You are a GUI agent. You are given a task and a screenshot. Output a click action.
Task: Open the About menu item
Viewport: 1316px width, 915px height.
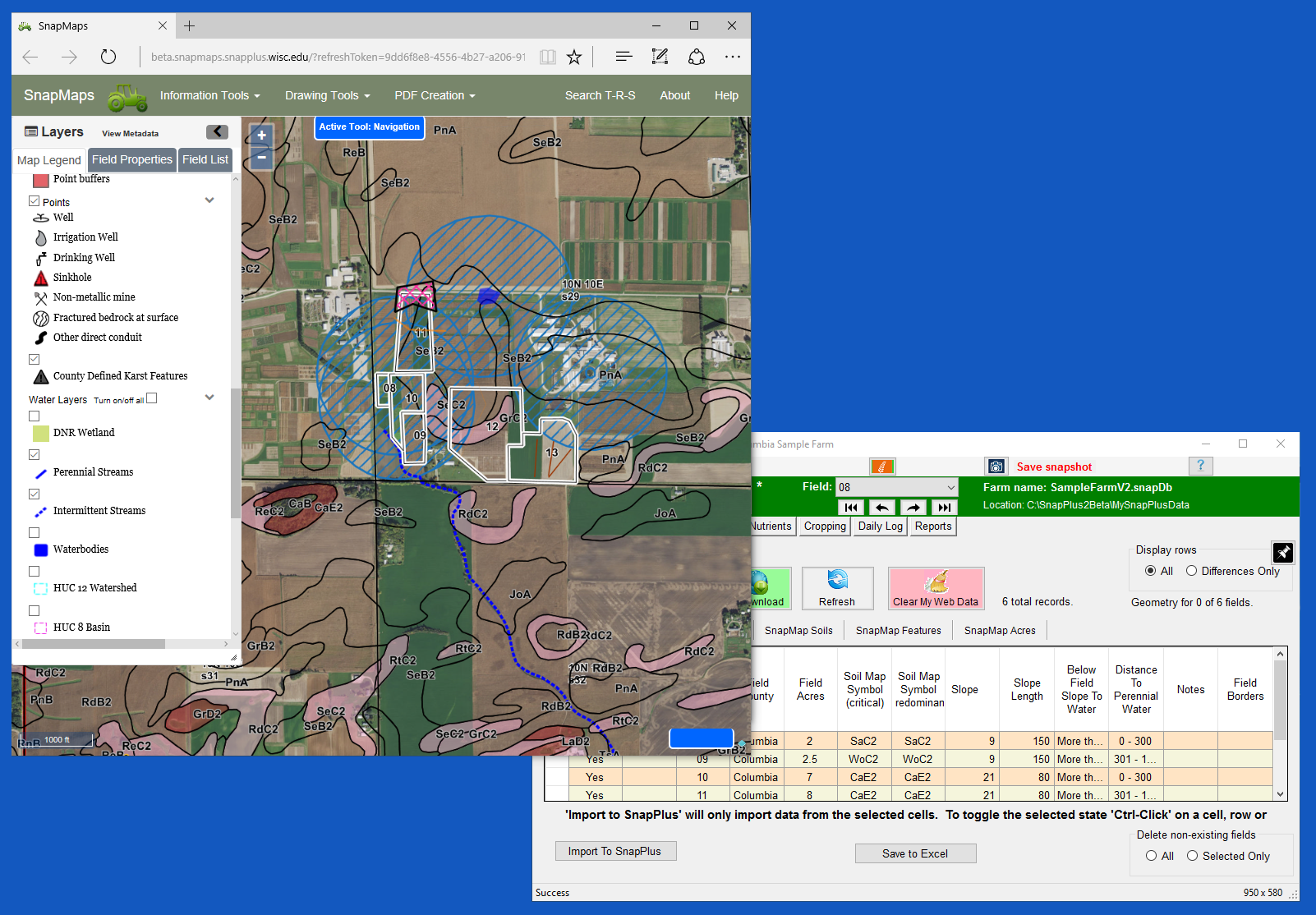click(675, 95)
